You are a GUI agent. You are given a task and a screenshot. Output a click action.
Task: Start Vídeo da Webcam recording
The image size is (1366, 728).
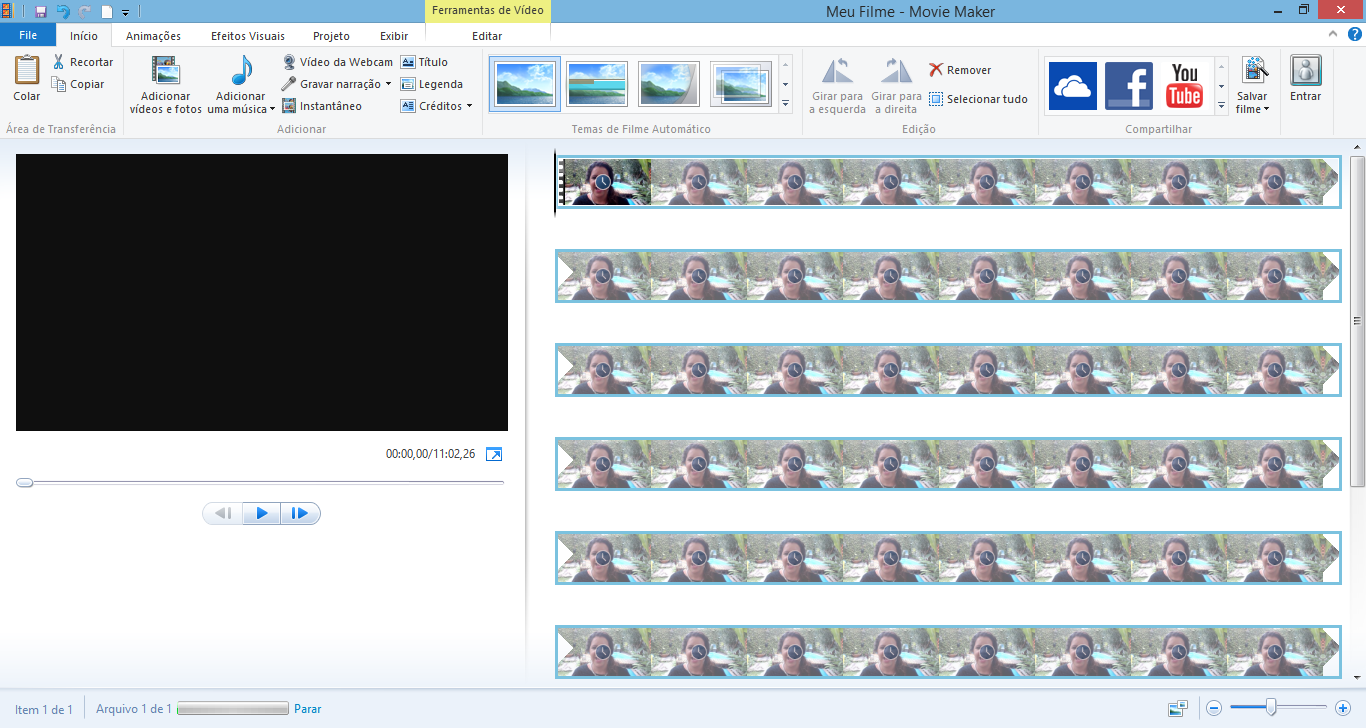point(338,62)
